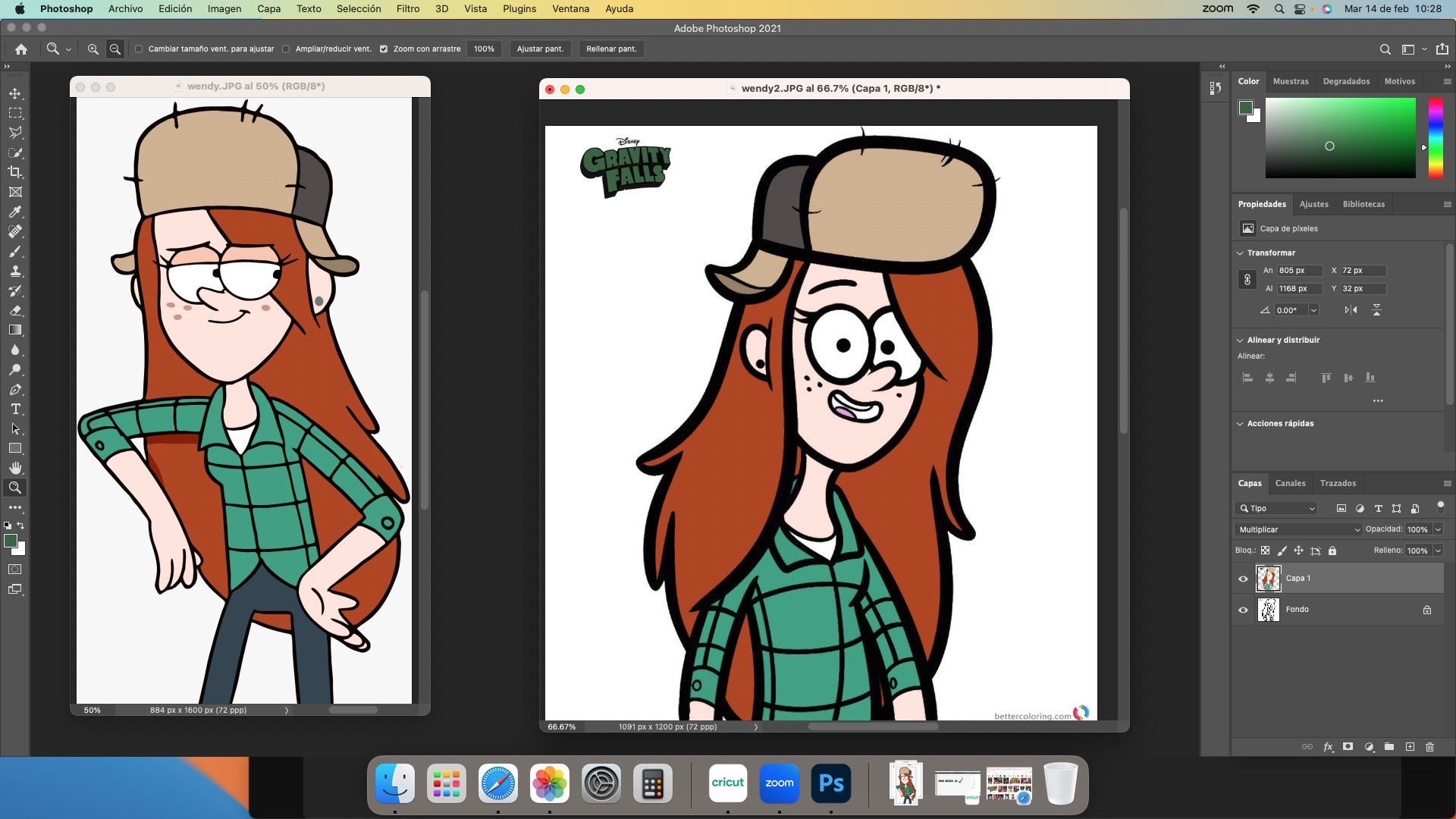Open the Multiplicar blend mode dropdown
1456x819 pixels.
pos(1298,529)
